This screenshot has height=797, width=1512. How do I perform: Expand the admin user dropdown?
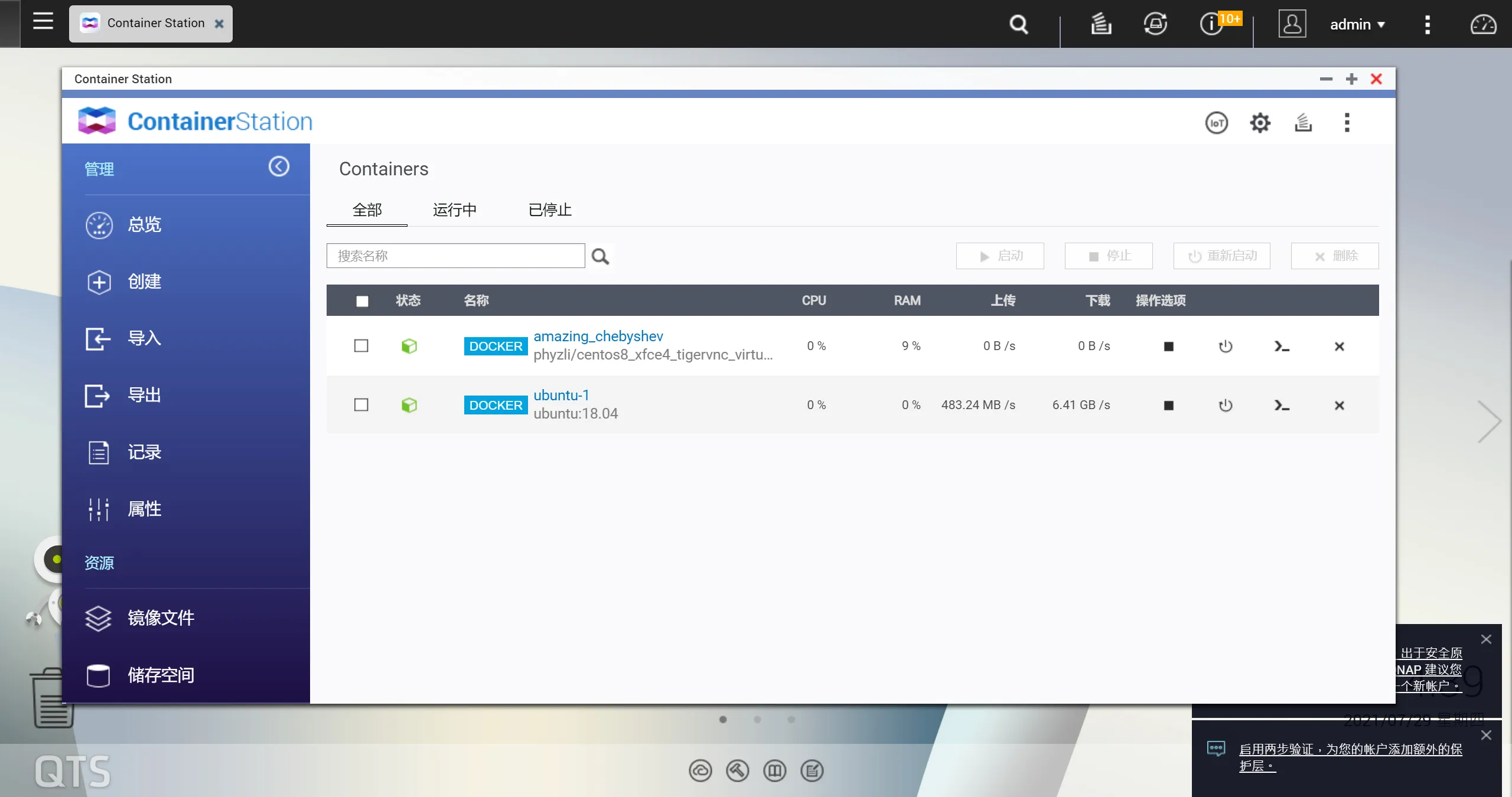point(1357,25)
